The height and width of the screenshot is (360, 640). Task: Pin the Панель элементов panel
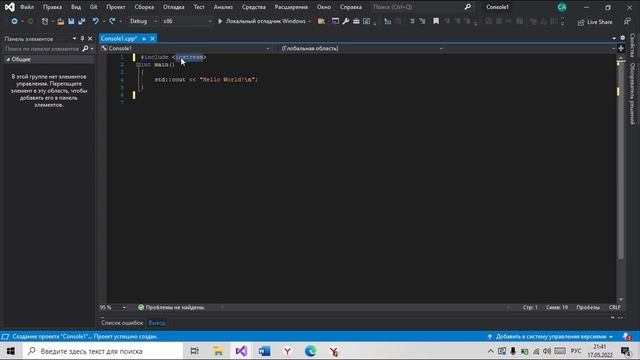pos(82,39)
